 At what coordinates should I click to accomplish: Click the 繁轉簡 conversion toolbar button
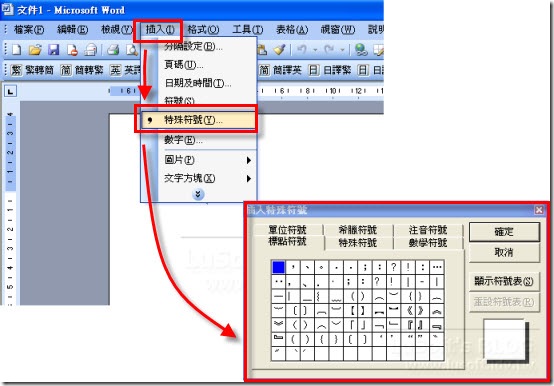pos(32,70)
